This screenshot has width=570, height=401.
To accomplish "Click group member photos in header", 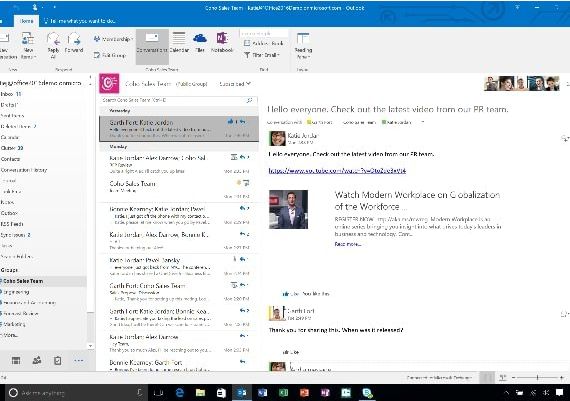I will (522, 83).
